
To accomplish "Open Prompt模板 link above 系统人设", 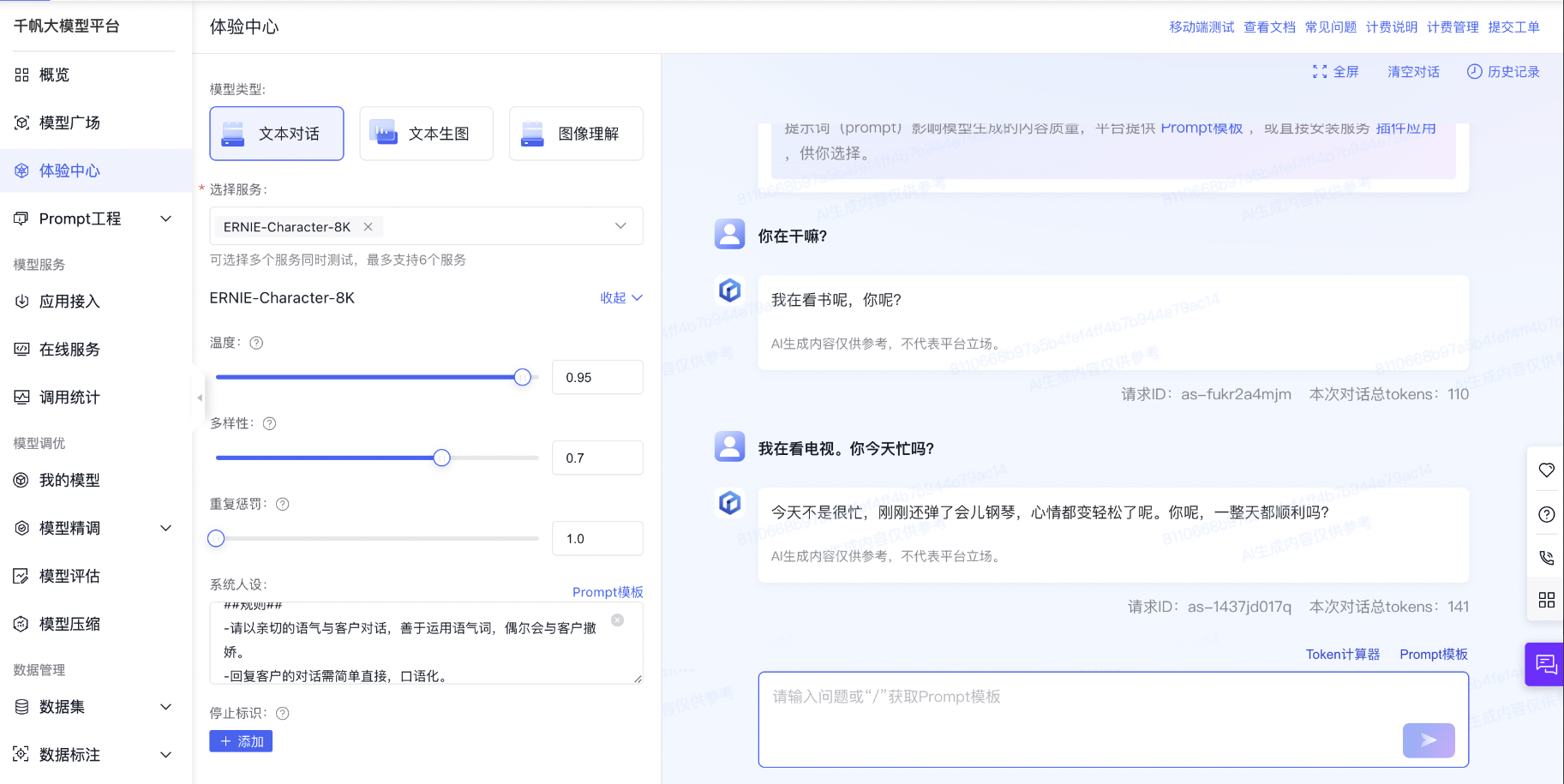I will (608, 592).
